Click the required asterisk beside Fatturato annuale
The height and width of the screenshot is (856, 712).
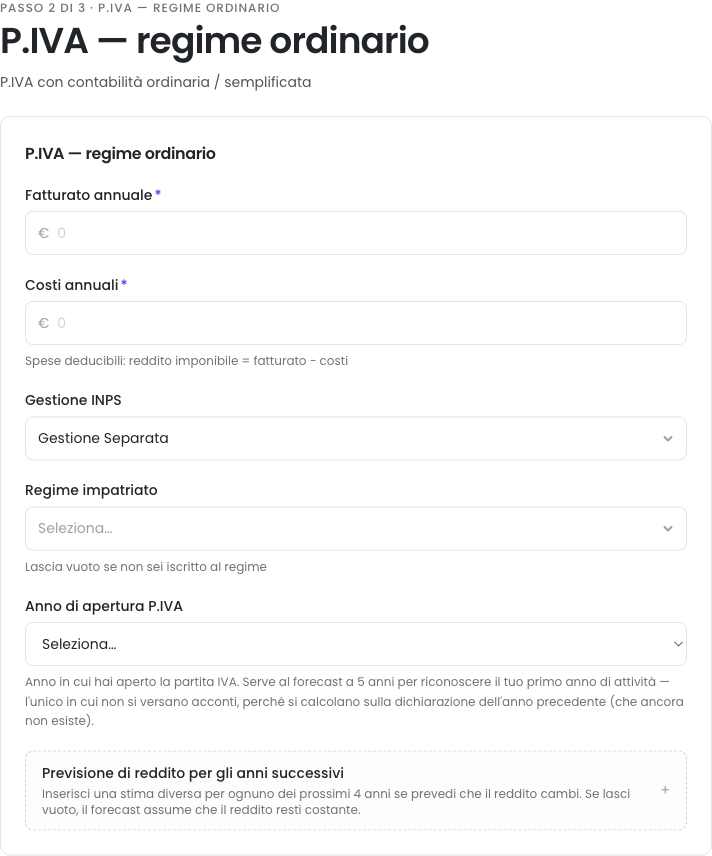click(x=158, y=193)
